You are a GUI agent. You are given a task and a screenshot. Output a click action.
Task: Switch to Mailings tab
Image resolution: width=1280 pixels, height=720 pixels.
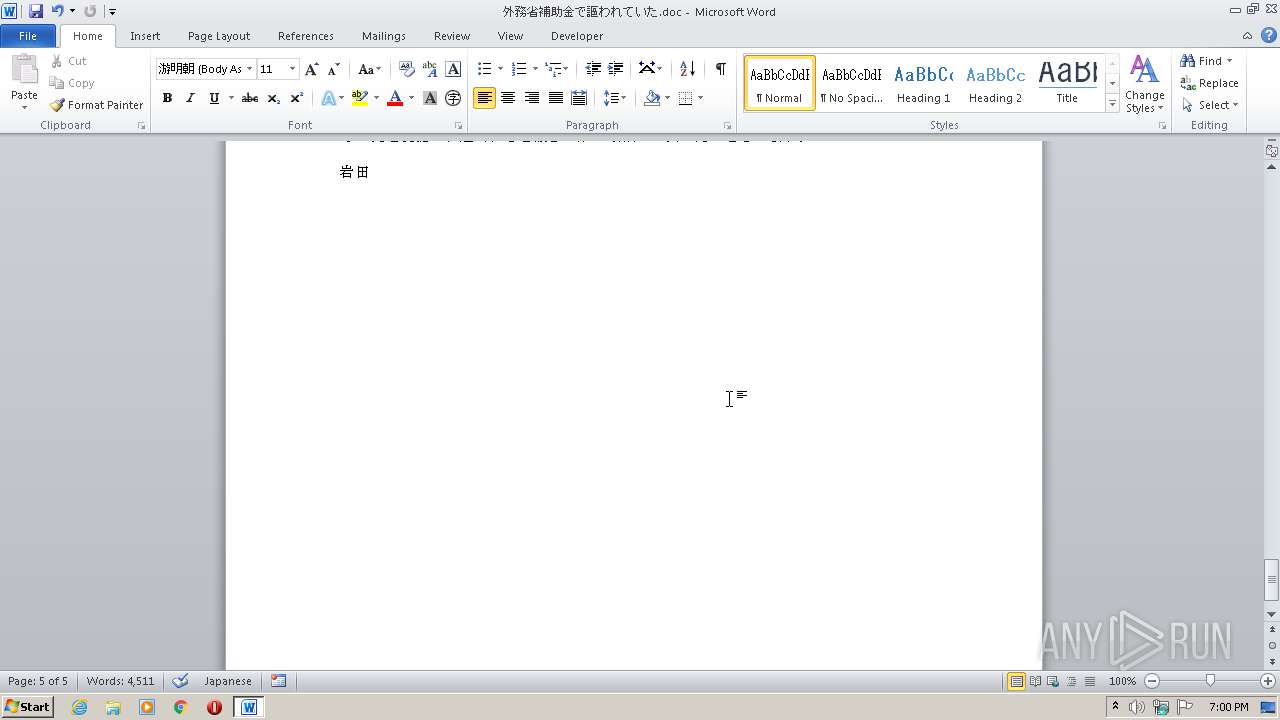[x=384, y=36]
